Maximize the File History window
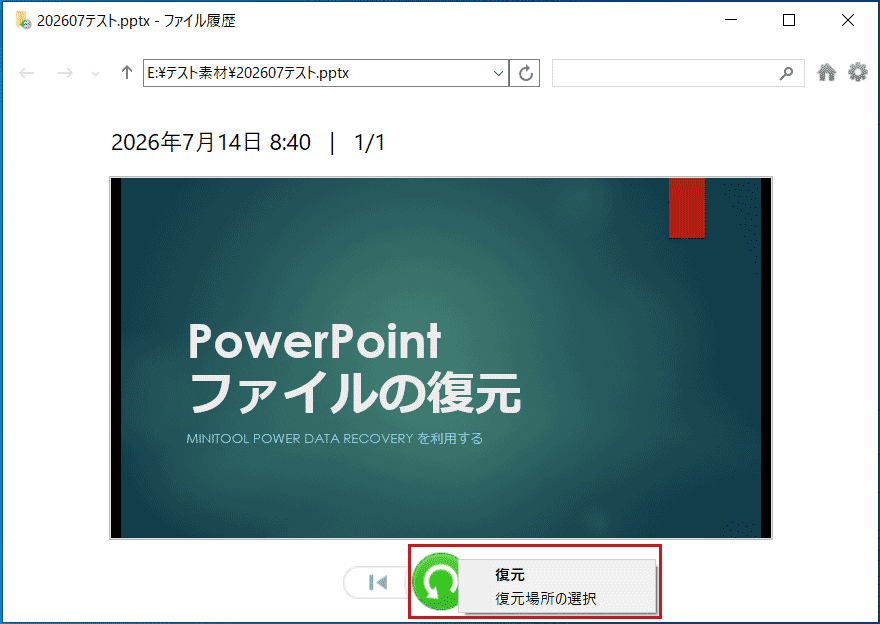Viewport: 880px width, 624px height. (x=789, y=20)
